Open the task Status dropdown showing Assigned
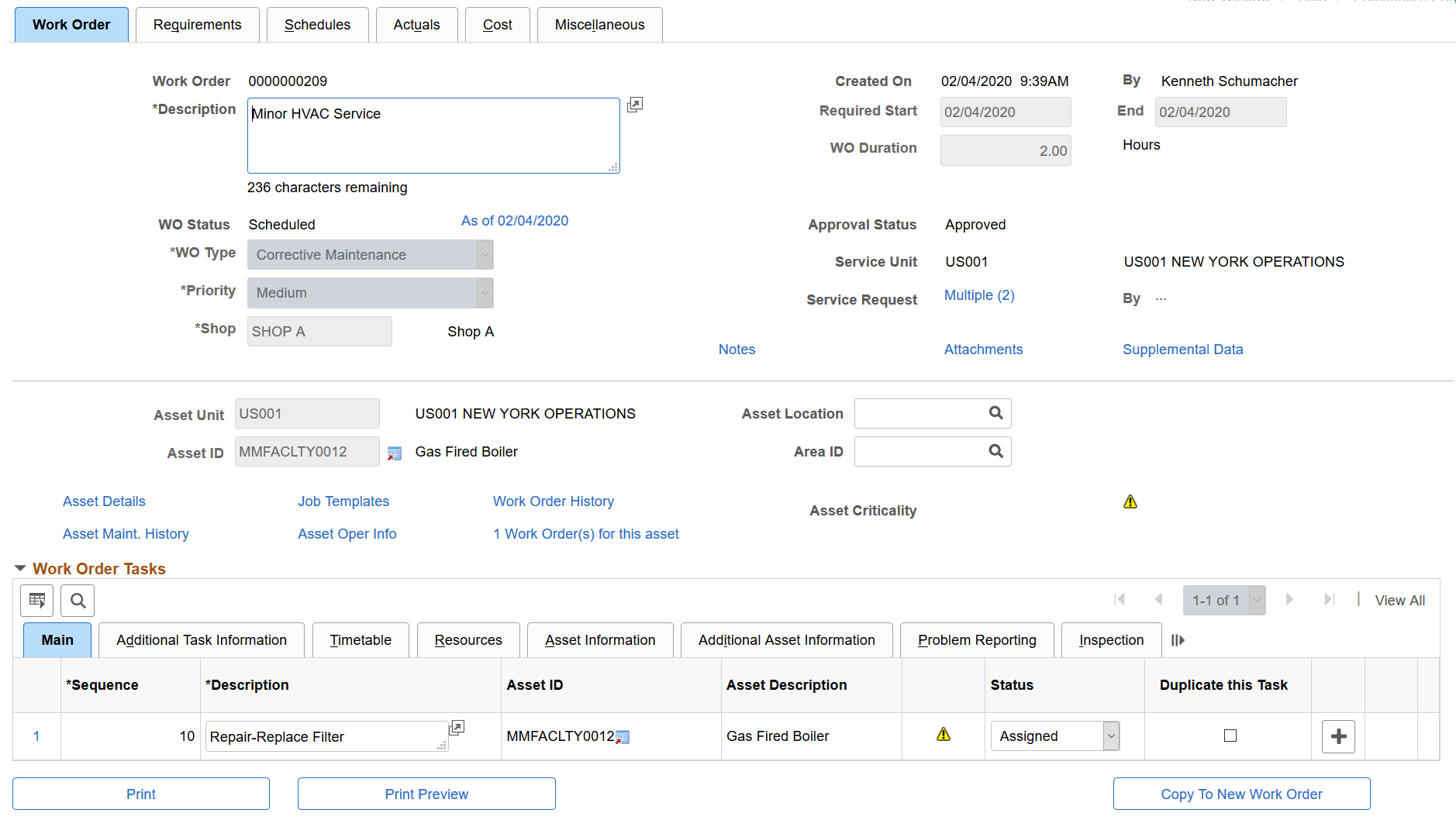 click(1054, 736)
